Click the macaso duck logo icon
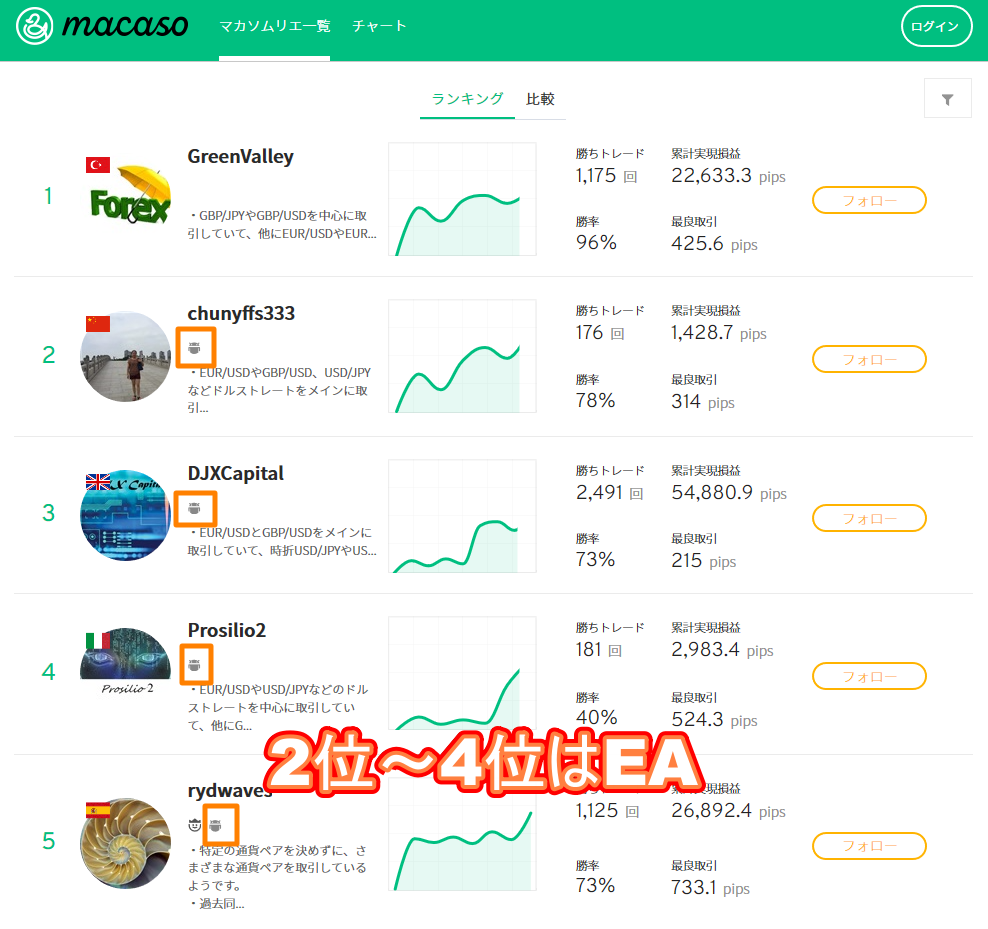The width and height of the screenshot is (988, 929). (35, 26)
